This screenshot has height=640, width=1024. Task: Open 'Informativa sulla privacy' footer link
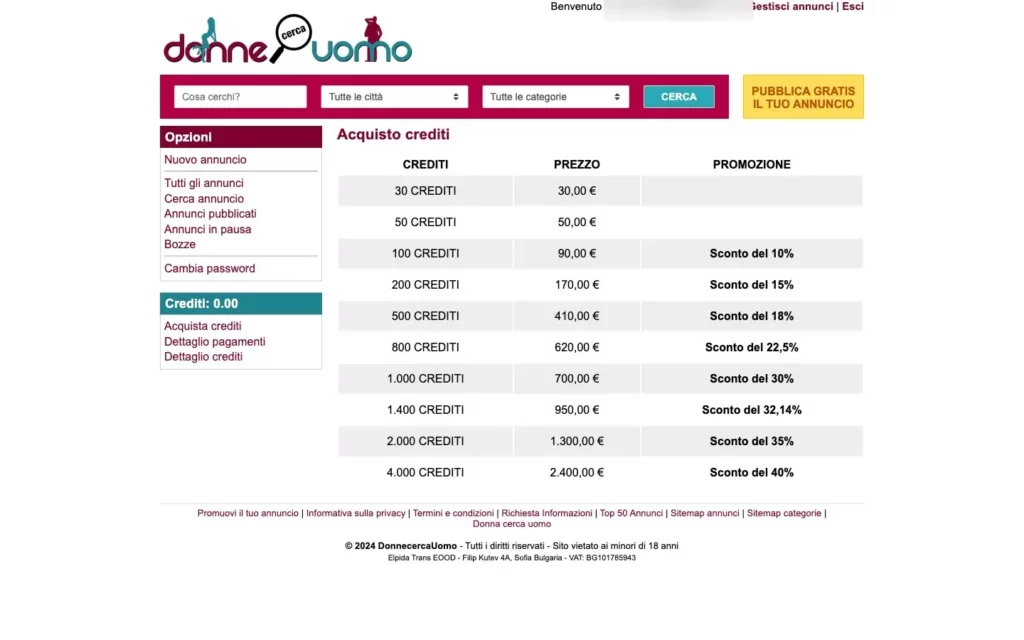coord(356,513)
